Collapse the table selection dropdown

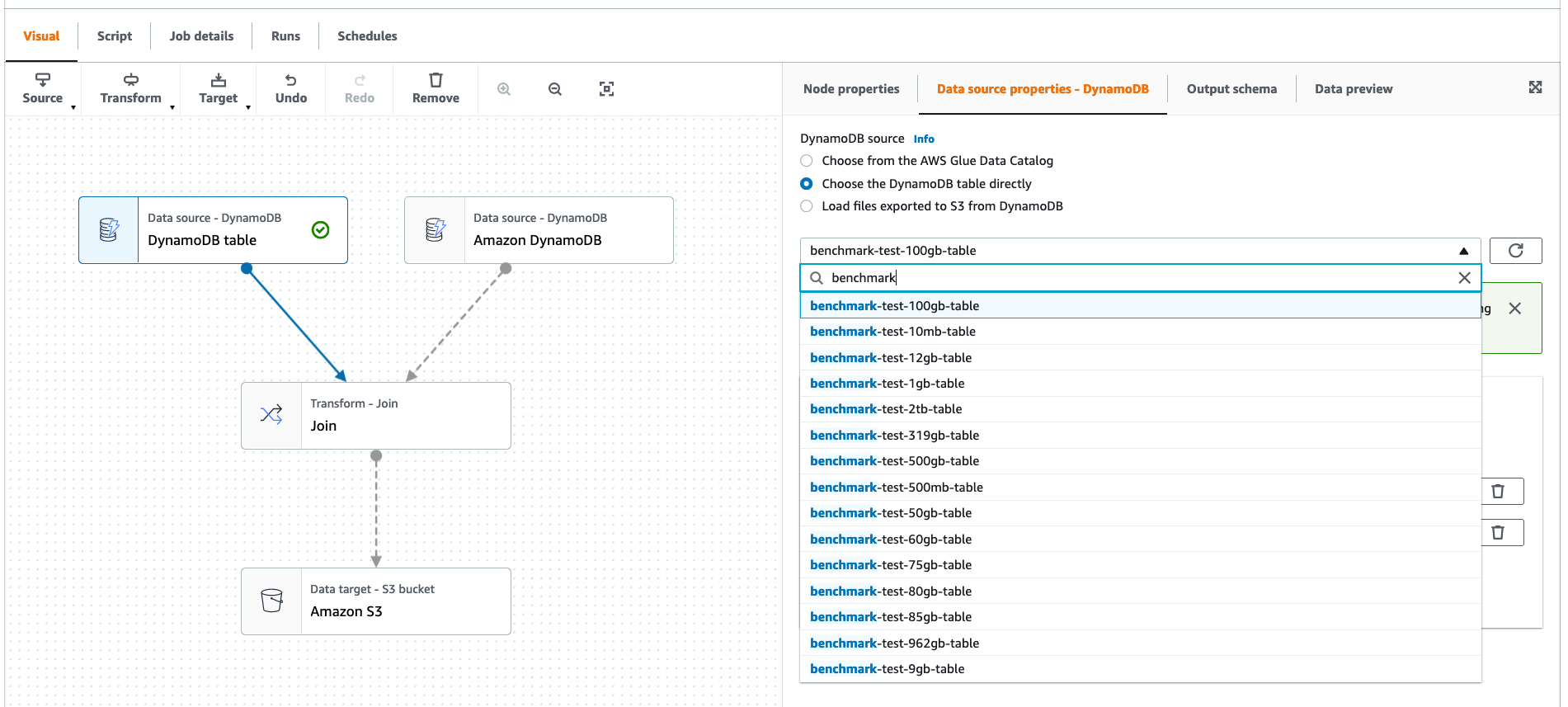click(x=1463, y=251)
